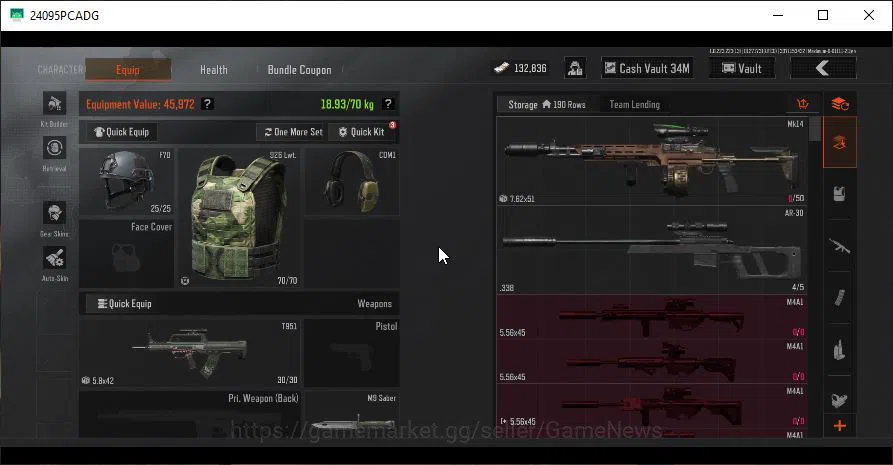893x465 pixels.
Task: Click the Equipment Value: 45,972 text
Action: (140, 104)
